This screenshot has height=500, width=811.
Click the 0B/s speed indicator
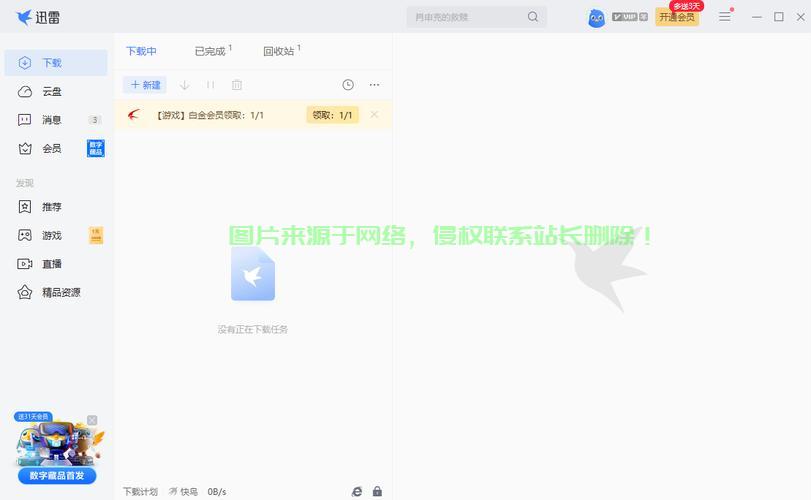pos(217,492)
